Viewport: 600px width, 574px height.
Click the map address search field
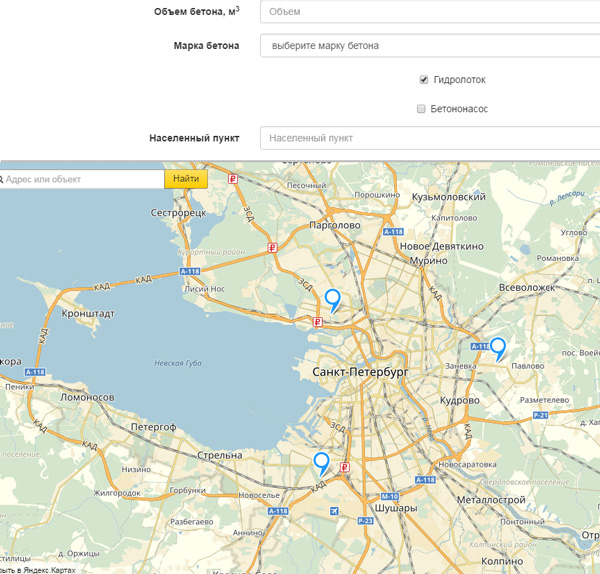(x=82, y=179)
